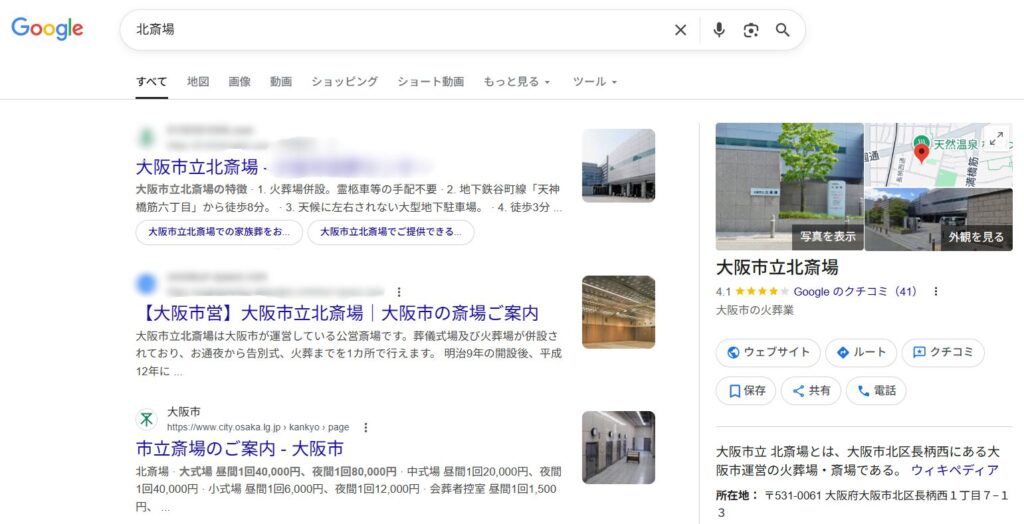The image size is (1024, 524).
Task: Switch to the 画像 tab
Action: [x=240, y=82]
